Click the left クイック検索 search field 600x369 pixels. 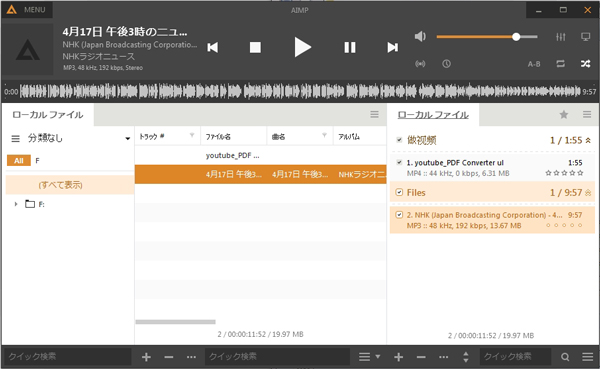tap(67, 357)
